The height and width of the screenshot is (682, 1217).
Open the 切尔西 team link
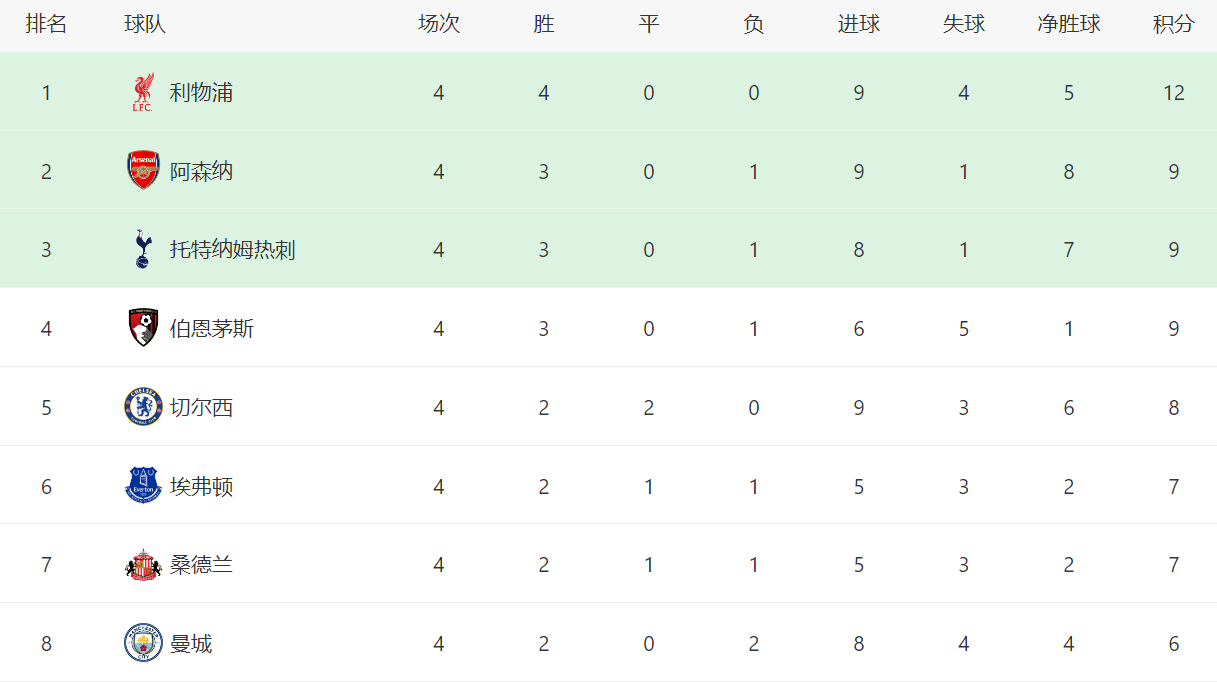201,407
